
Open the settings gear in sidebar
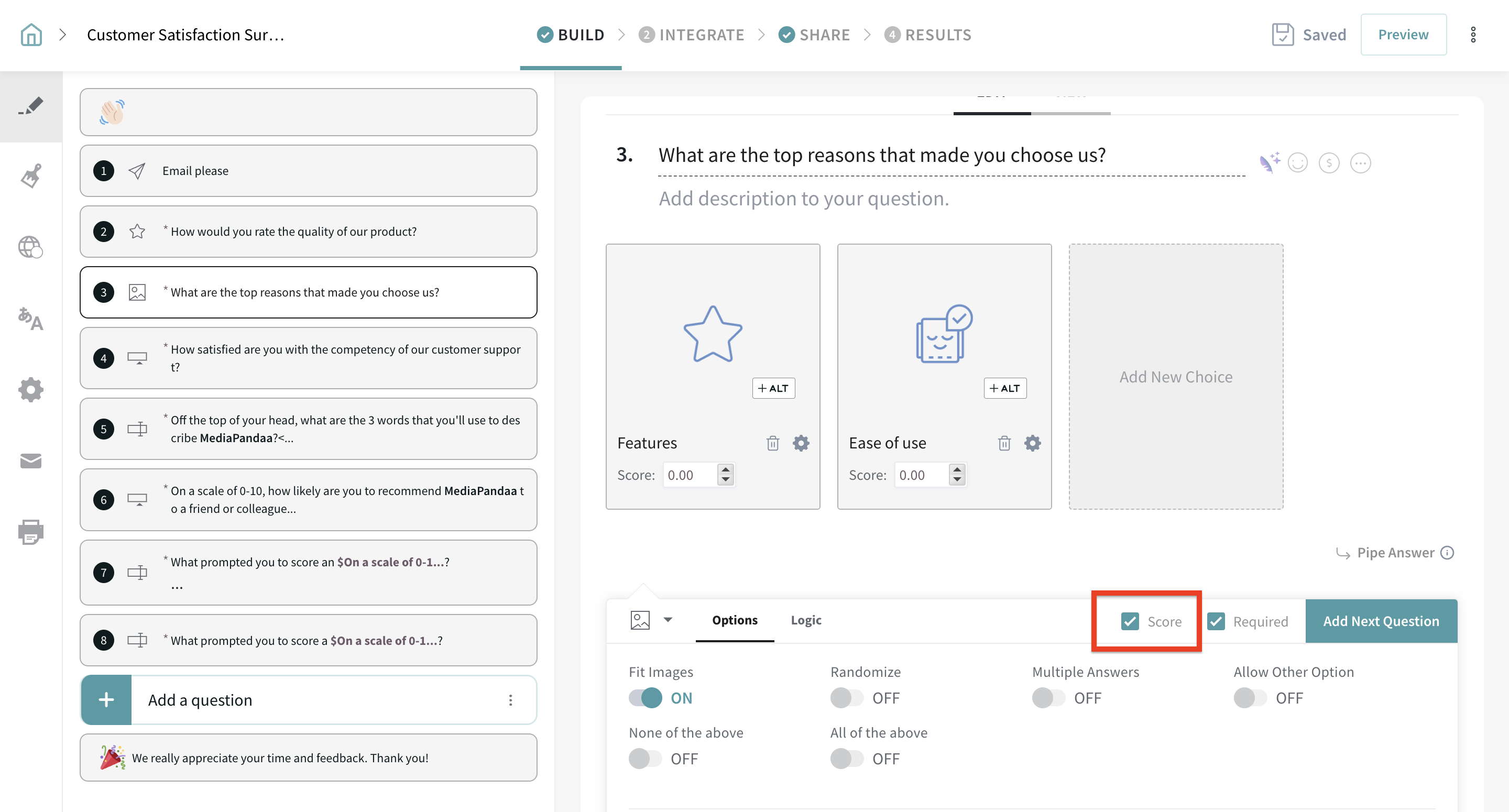[x=31, y=390]
